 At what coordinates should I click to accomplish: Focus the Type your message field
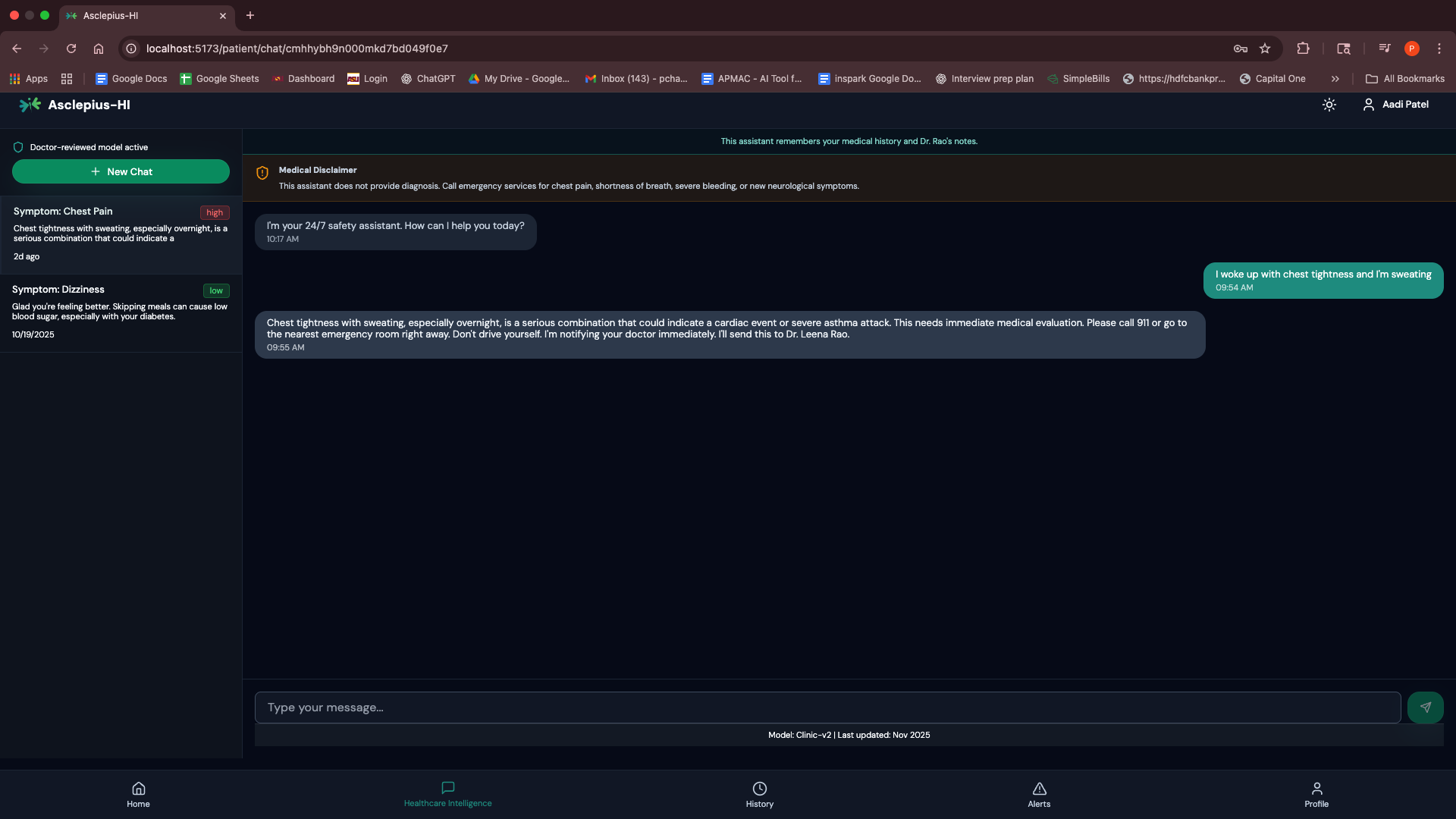pos(827,708)
